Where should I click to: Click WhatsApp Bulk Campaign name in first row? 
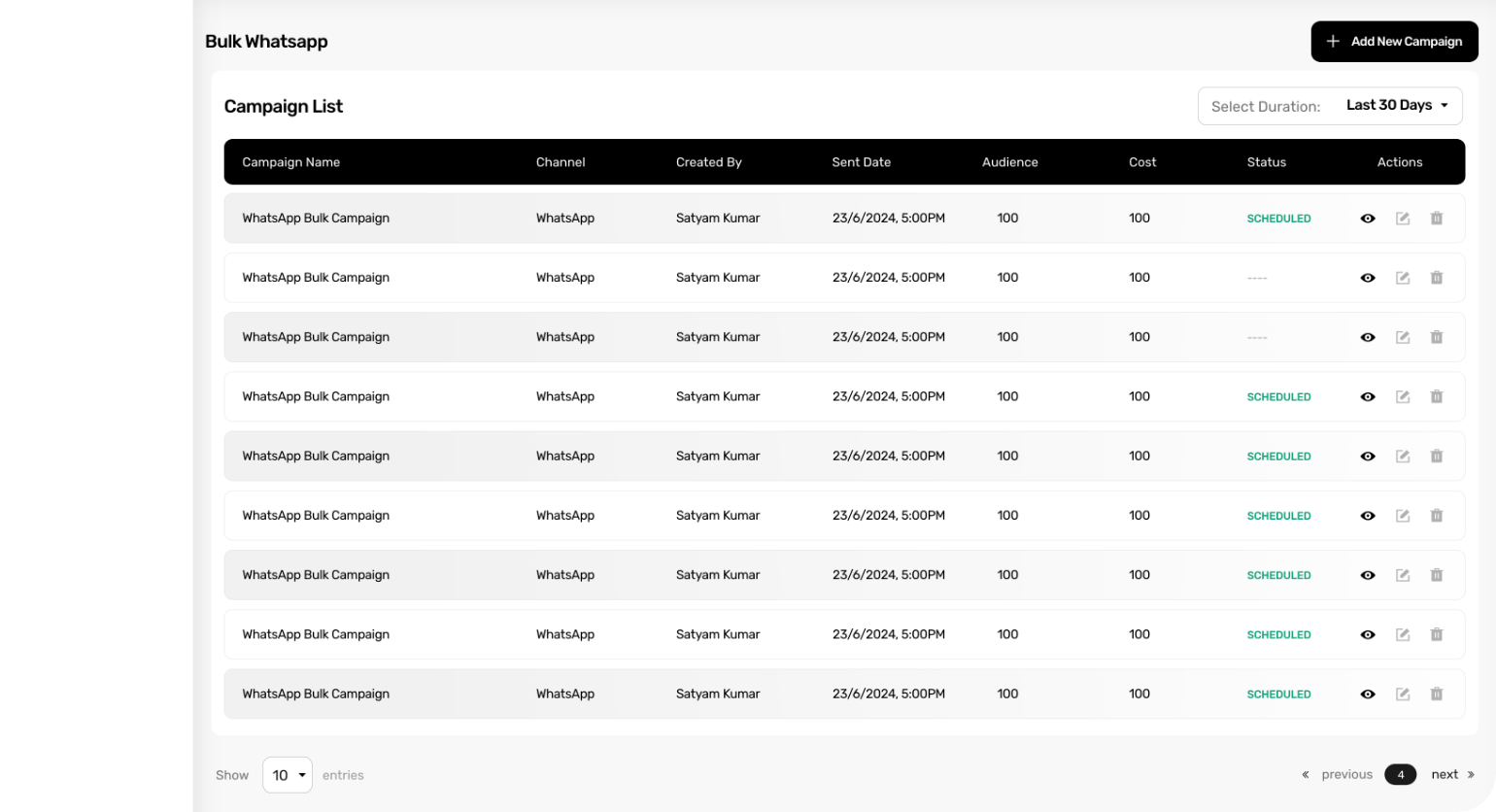tap(316, 219)
